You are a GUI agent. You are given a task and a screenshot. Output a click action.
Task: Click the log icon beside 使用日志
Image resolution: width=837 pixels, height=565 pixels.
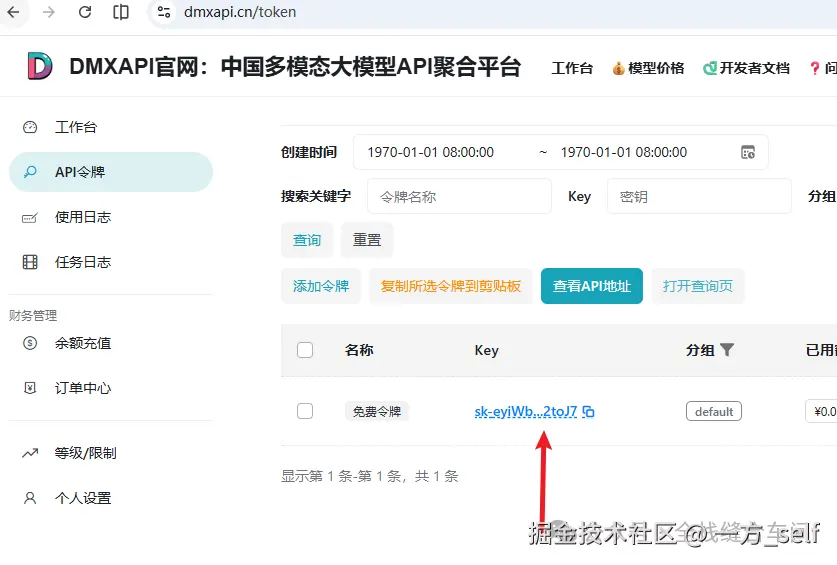30,217
